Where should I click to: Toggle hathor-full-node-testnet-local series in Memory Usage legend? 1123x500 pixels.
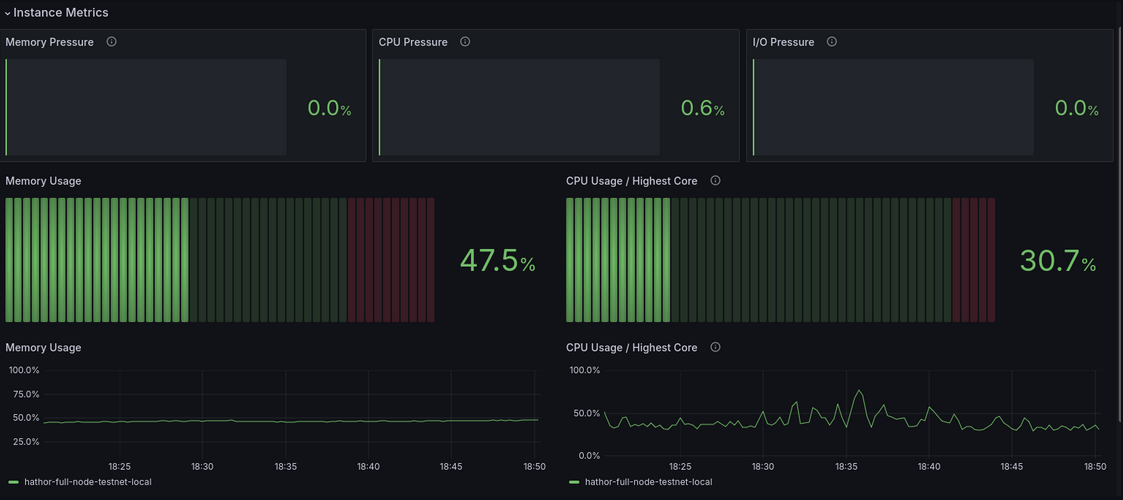click(87, 481)
